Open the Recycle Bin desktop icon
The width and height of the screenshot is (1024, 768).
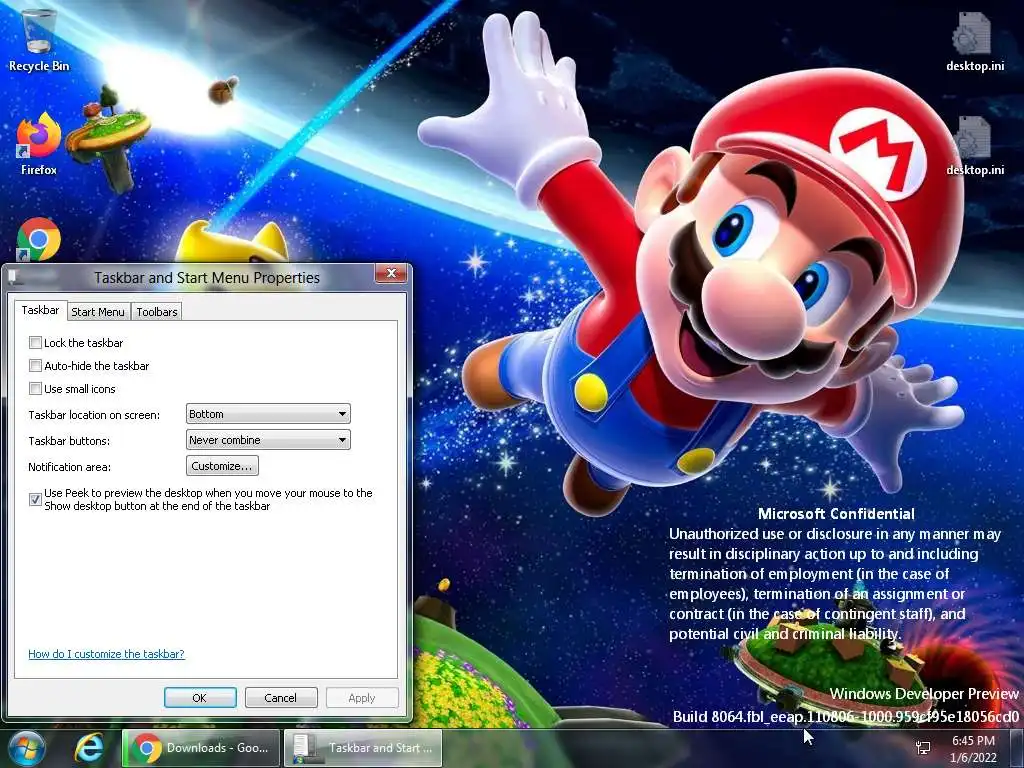tap(39, 40)
